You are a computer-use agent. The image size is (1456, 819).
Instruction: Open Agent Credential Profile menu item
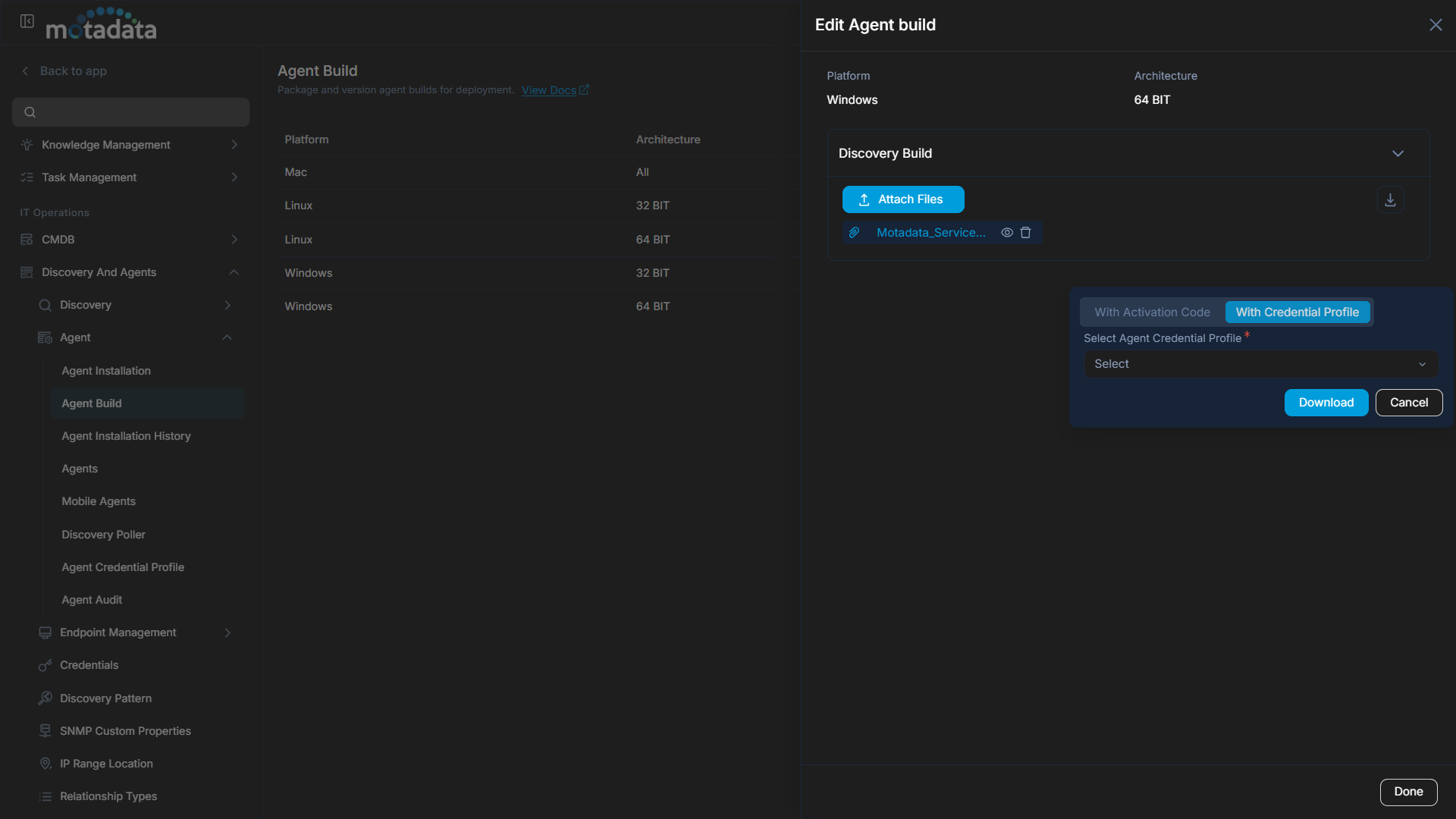[123, 567]
